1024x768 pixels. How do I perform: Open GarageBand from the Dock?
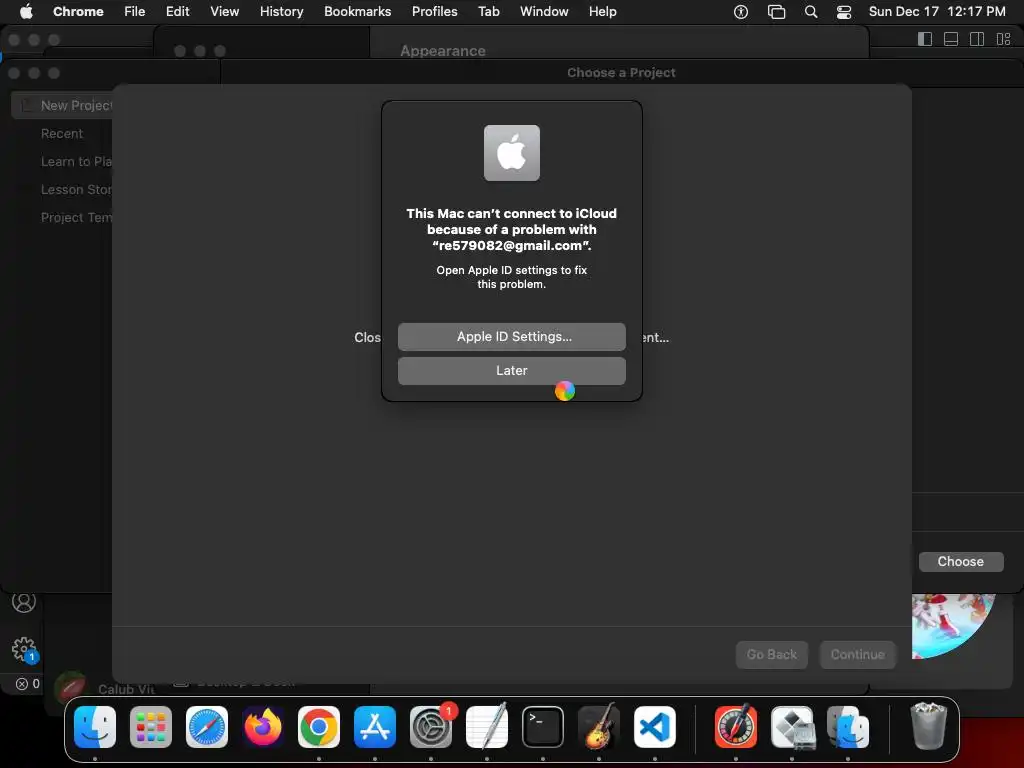pyautogui.click(x=599, y=727)
